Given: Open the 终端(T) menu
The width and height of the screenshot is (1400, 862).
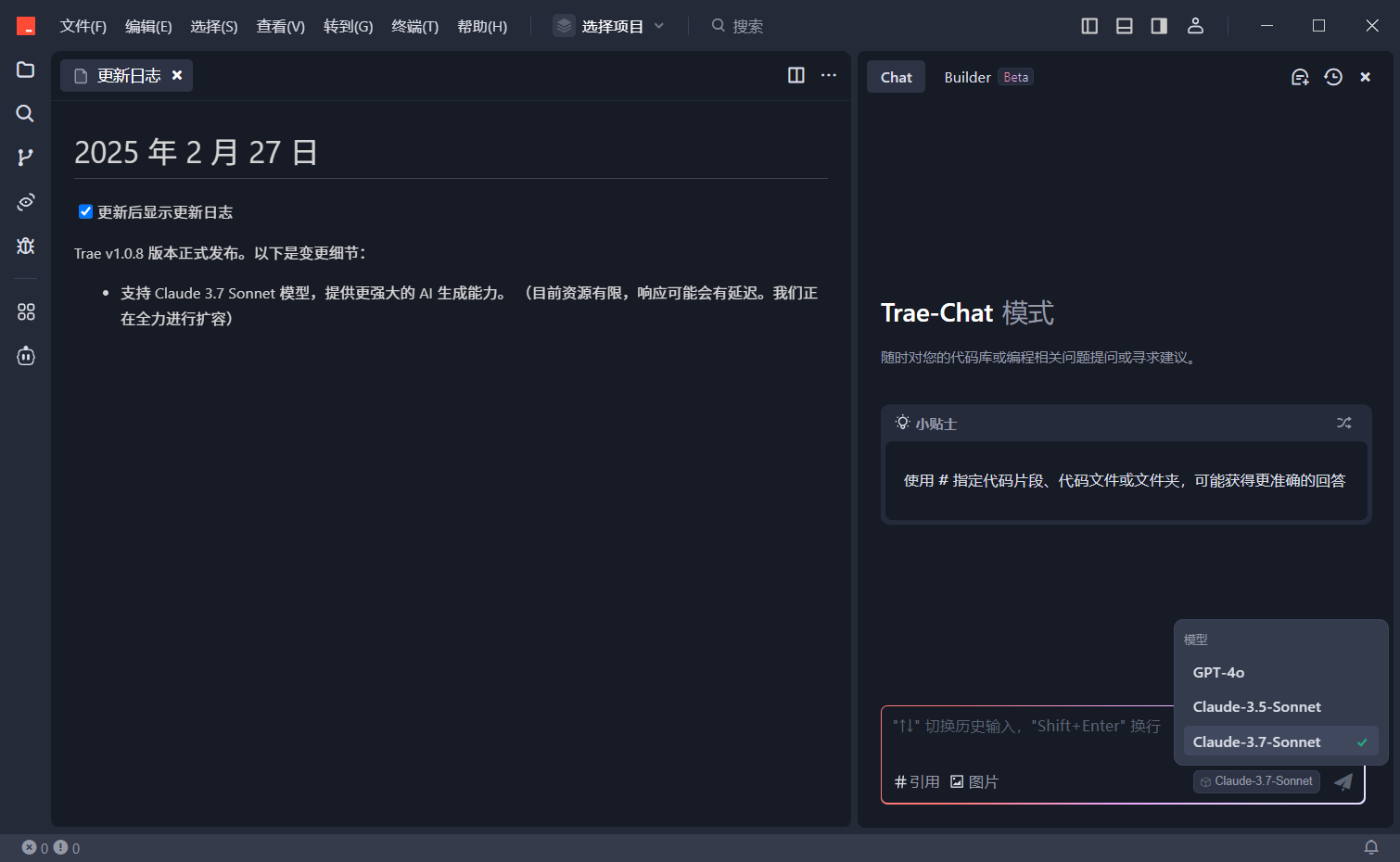Looking at the screenshot, I should click(x=415, y=26).
